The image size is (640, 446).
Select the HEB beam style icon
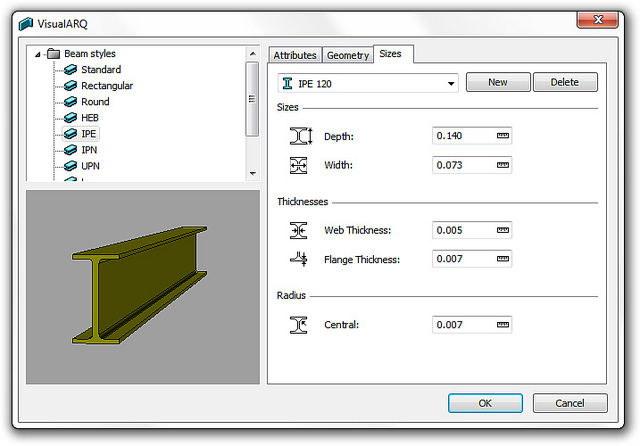point(70,118)
